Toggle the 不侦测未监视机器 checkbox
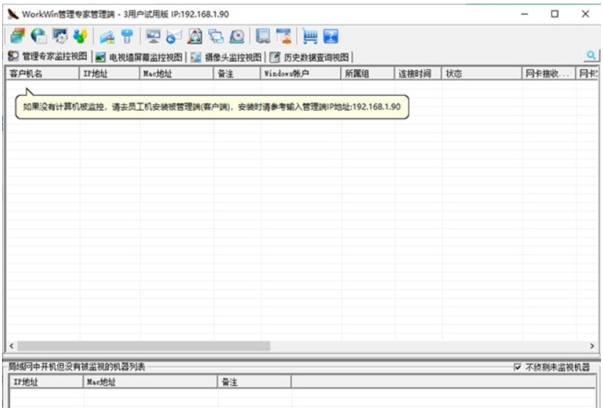Image resolution: width=603 pixels, height=408 pixels. [517, 367]
